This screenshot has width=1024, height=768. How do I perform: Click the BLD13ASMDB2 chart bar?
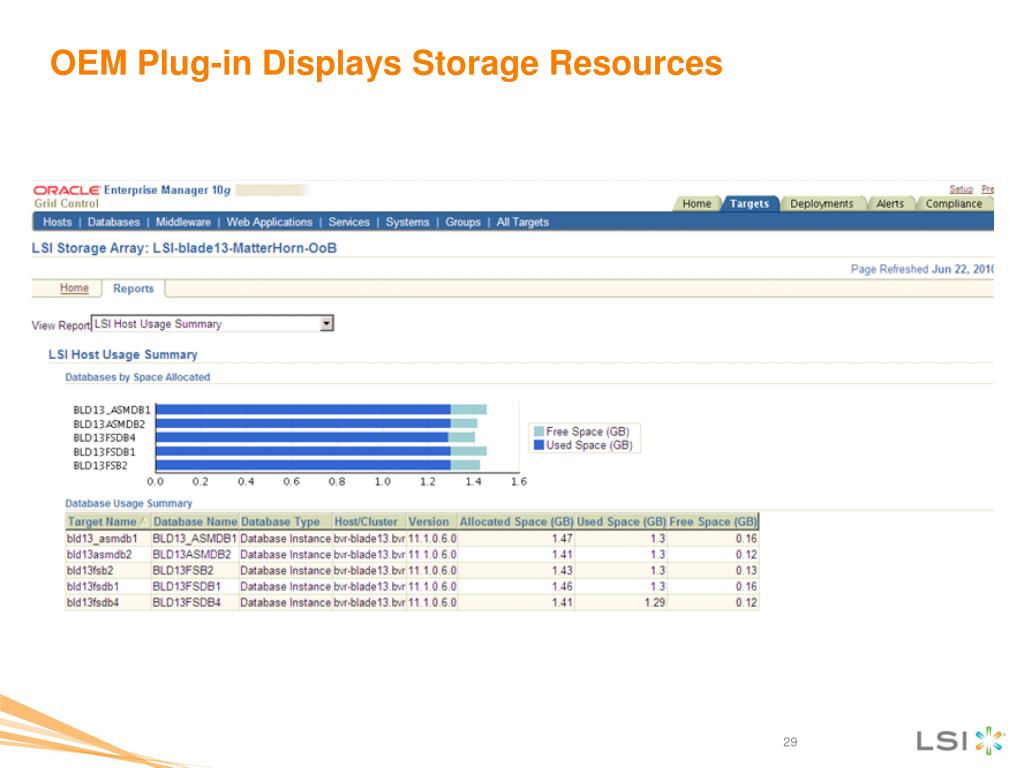tap(317, 423)
